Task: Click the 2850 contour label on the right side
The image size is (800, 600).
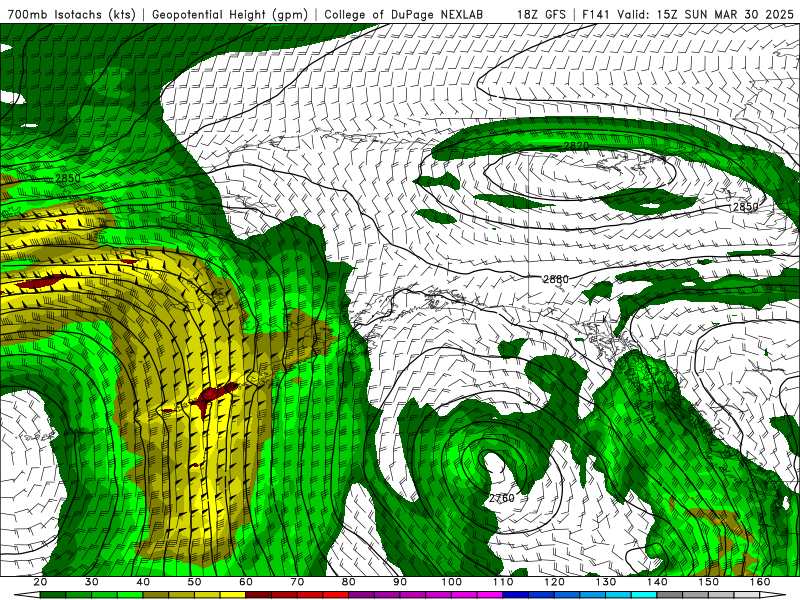Action: tap(745, 206)
